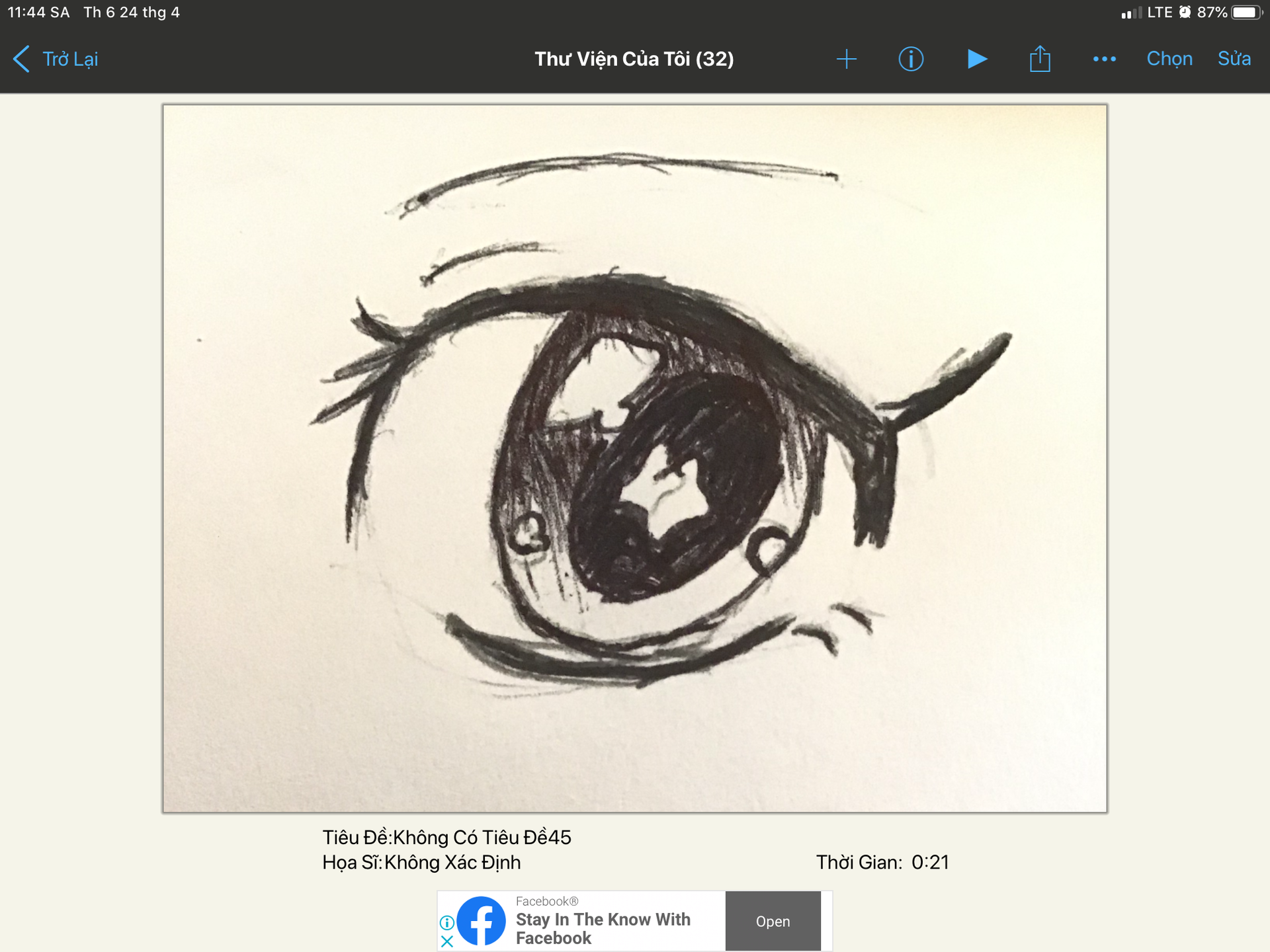The width and height of the screenshot is (1270, 952).
Task: Tap the battery indicator in the status bar
Action: point(1246,13)
